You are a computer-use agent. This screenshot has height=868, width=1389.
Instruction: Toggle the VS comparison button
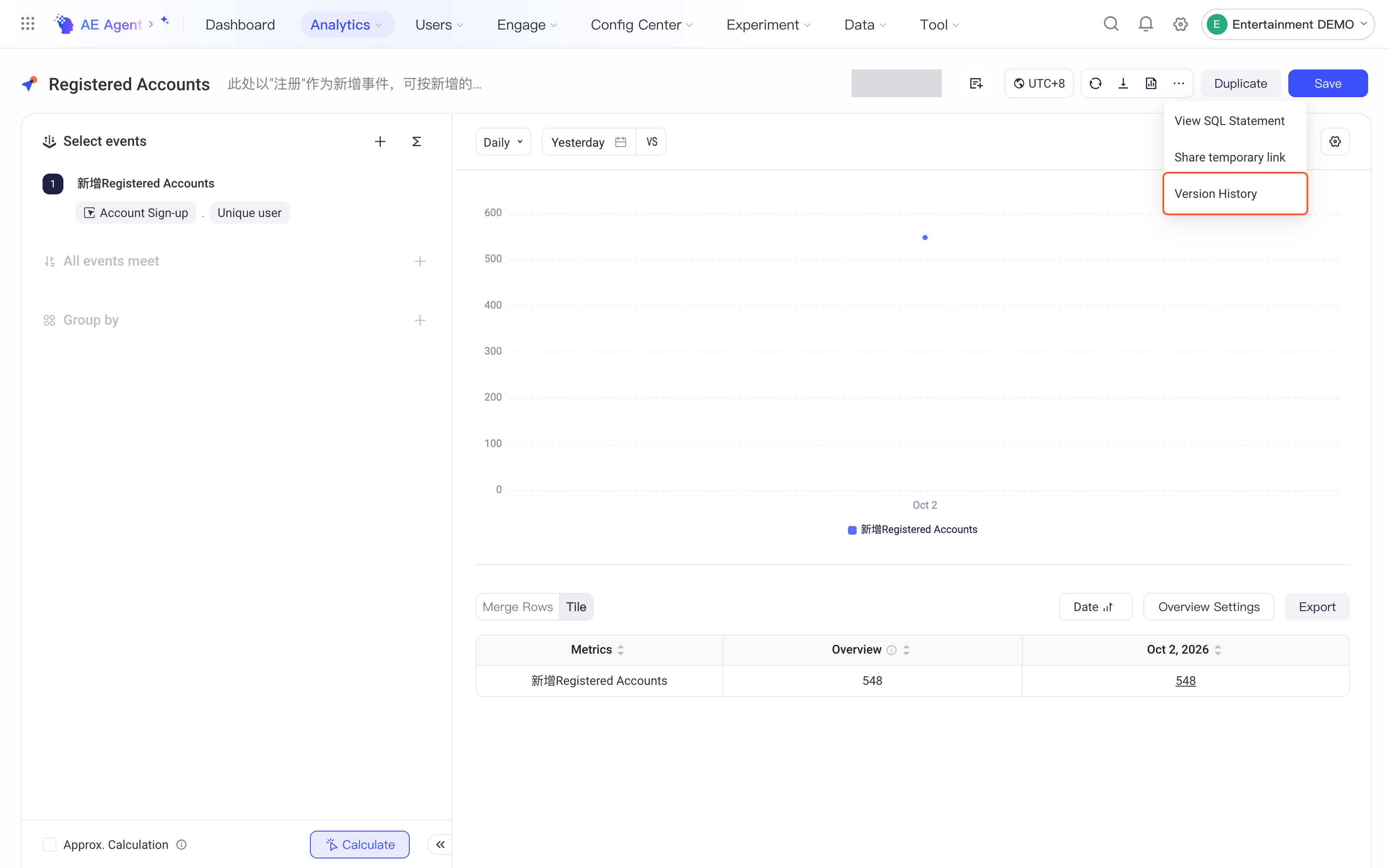652,142
